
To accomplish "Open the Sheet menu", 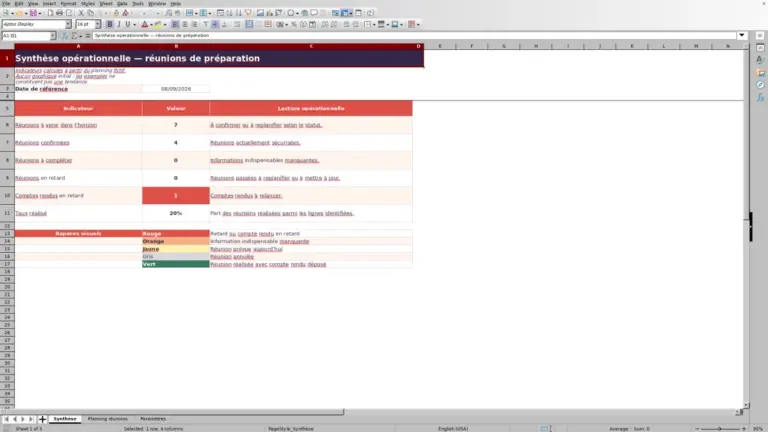I will coord(106,3).
